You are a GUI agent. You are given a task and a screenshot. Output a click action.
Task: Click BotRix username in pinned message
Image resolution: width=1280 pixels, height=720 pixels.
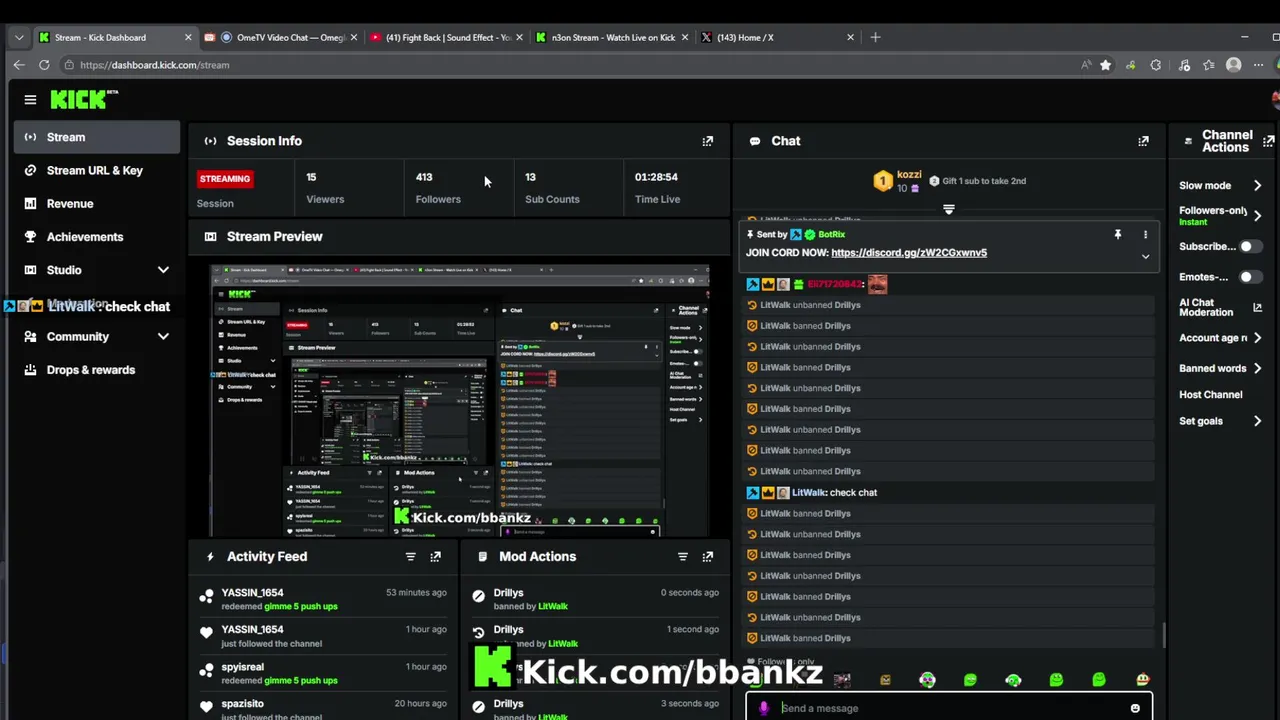831,235
